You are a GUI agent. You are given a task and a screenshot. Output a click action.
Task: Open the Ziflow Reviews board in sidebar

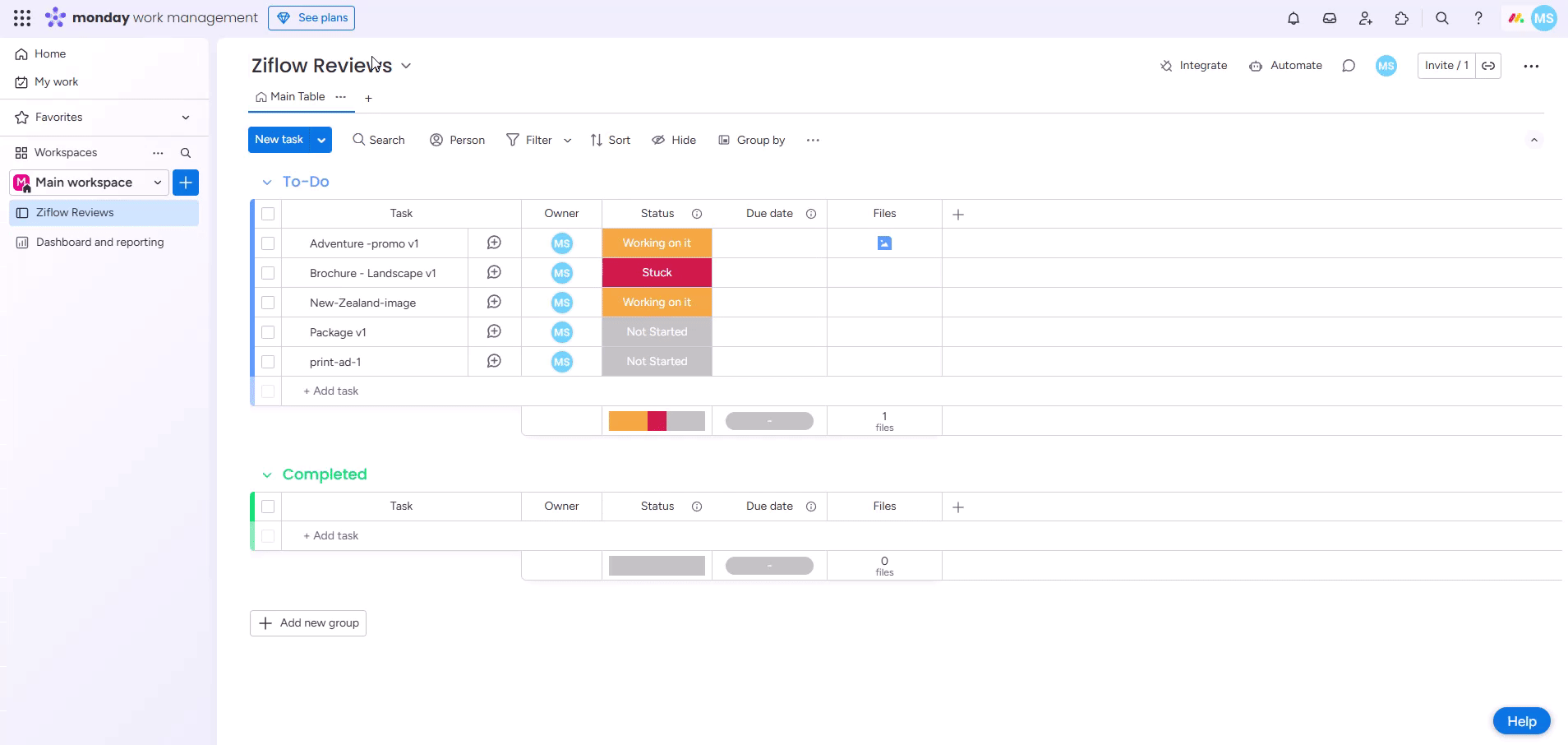pos(104,213)
